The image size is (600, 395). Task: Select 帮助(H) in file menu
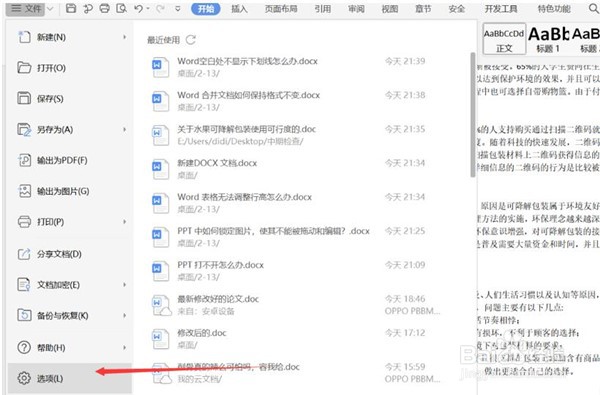click(71, 348)
